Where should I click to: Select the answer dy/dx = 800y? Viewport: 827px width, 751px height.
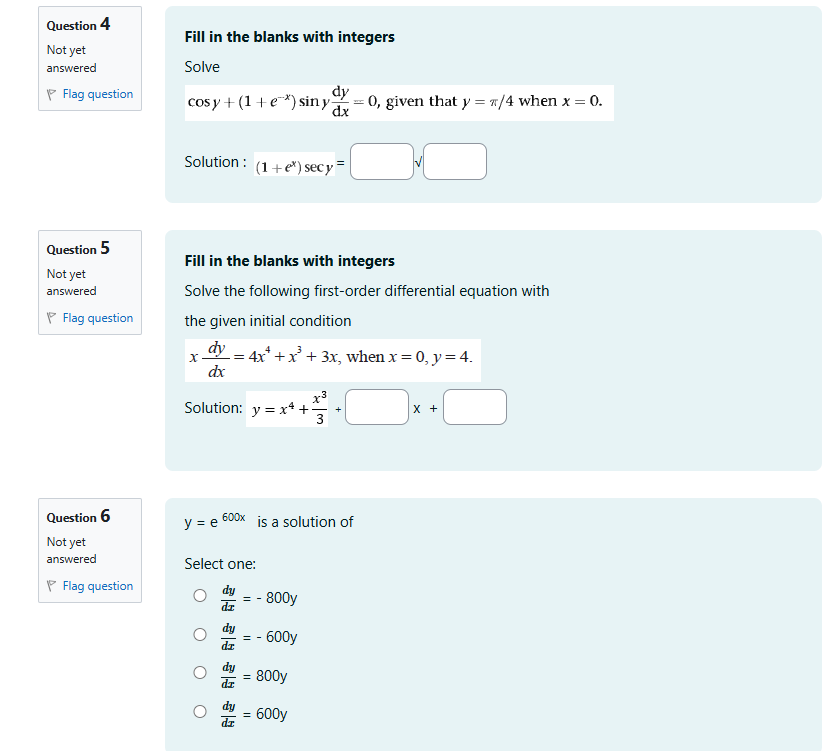[200, 672]
